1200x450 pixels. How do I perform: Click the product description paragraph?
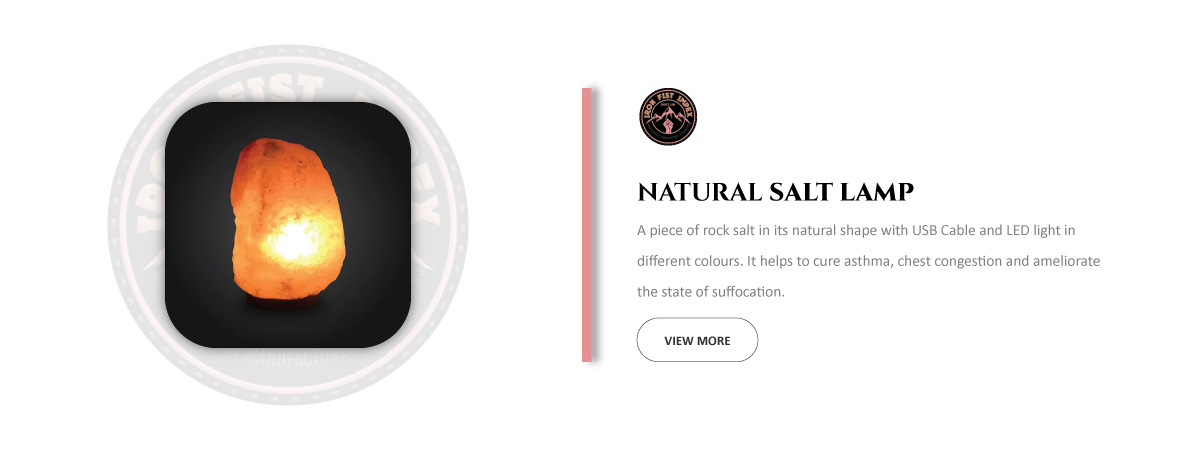(x=869, y=261)
